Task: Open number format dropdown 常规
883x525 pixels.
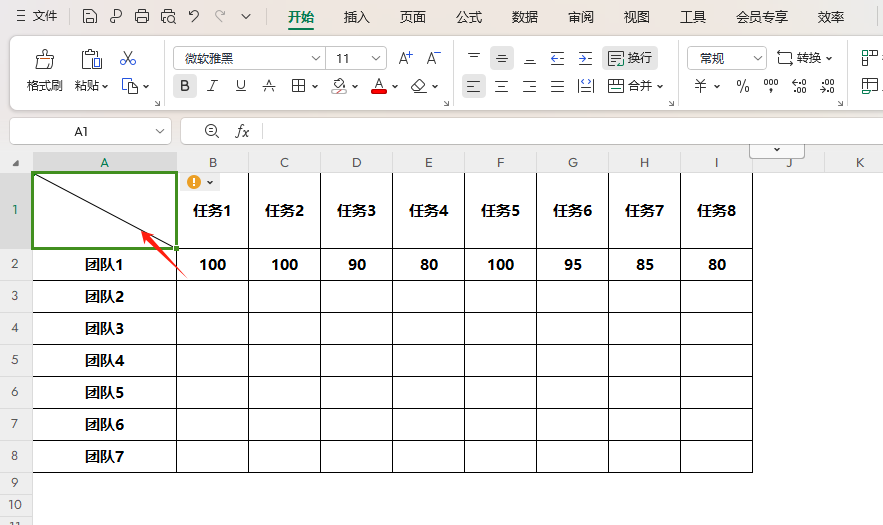Action: [x=726, y=58]
